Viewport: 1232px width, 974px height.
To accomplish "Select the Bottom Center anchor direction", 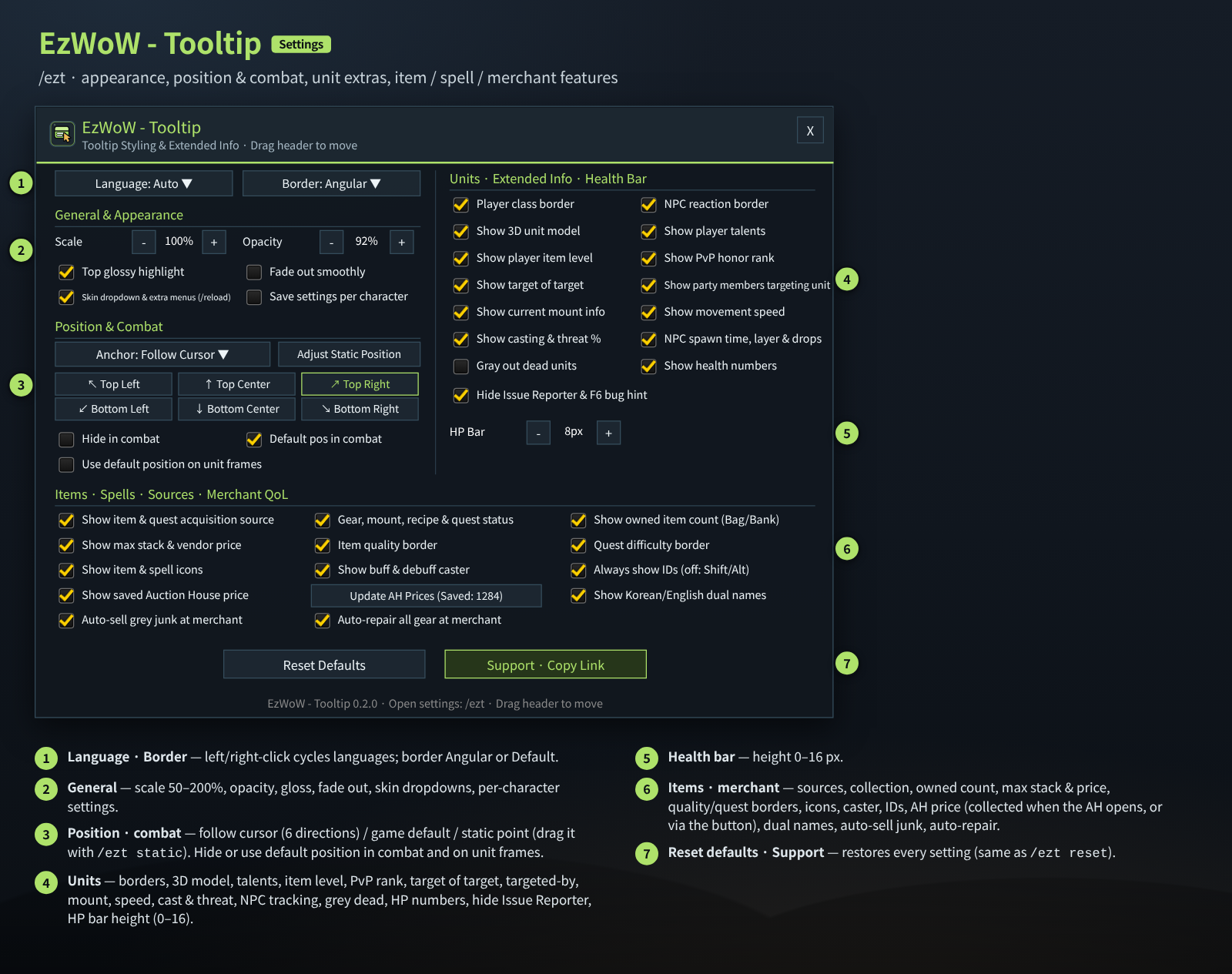I will (x=236, y=409).
